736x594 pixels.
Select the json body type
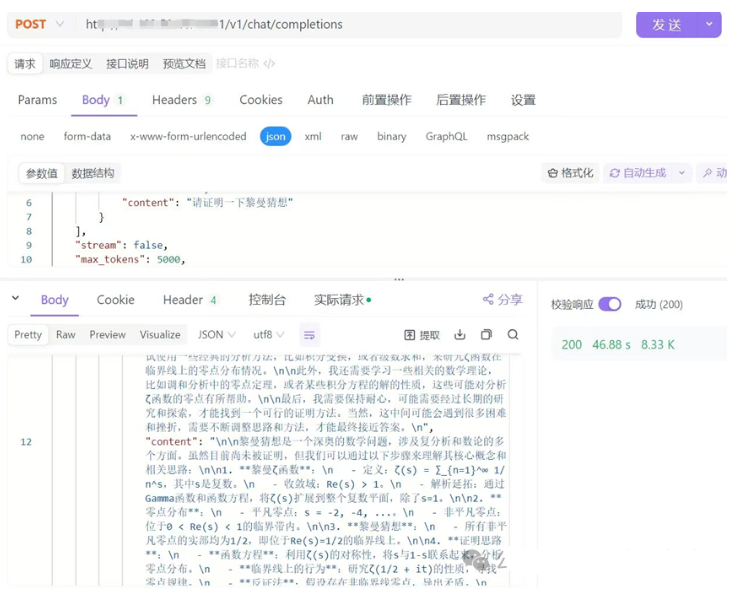[x=276, y=137]
